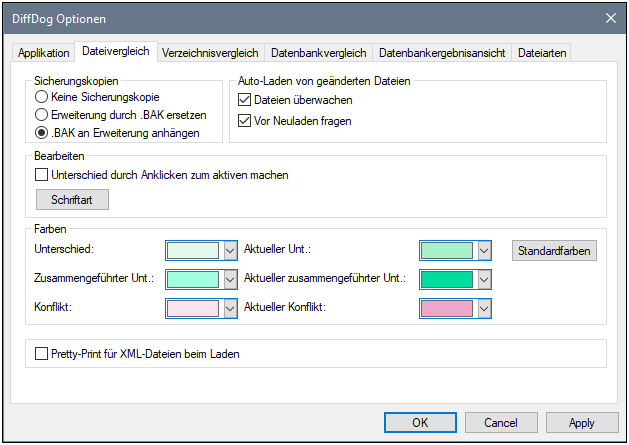Expand Aktueller Unt. color dropdown arrow
Image resolution: width=629 pixels, height=445 pixels.
pyautogui.click(x=484, y=251)
